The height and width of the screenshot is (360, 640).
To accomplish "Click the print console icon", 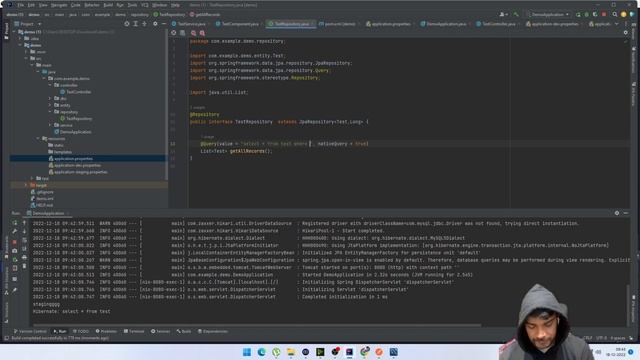I will click(24, 258).
